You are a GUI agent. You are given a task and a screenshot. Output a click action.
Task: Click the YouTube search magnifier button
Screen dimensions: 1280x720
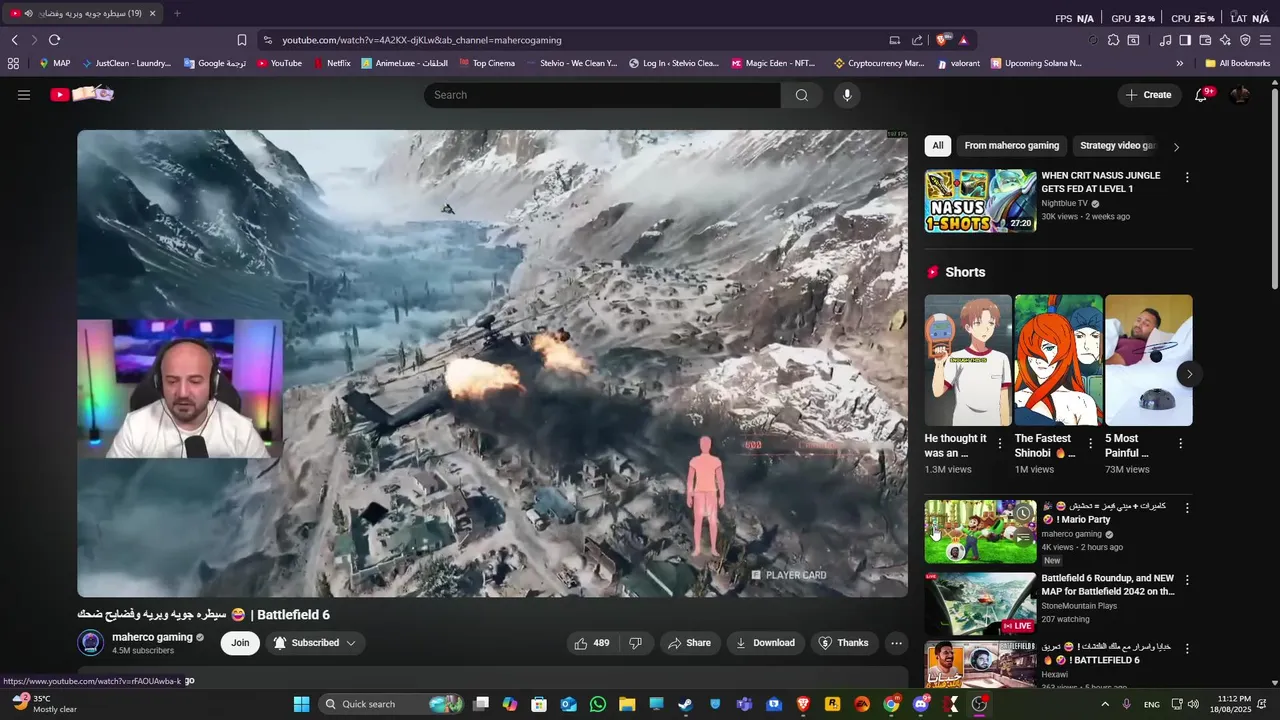click(x=801, y=95)
